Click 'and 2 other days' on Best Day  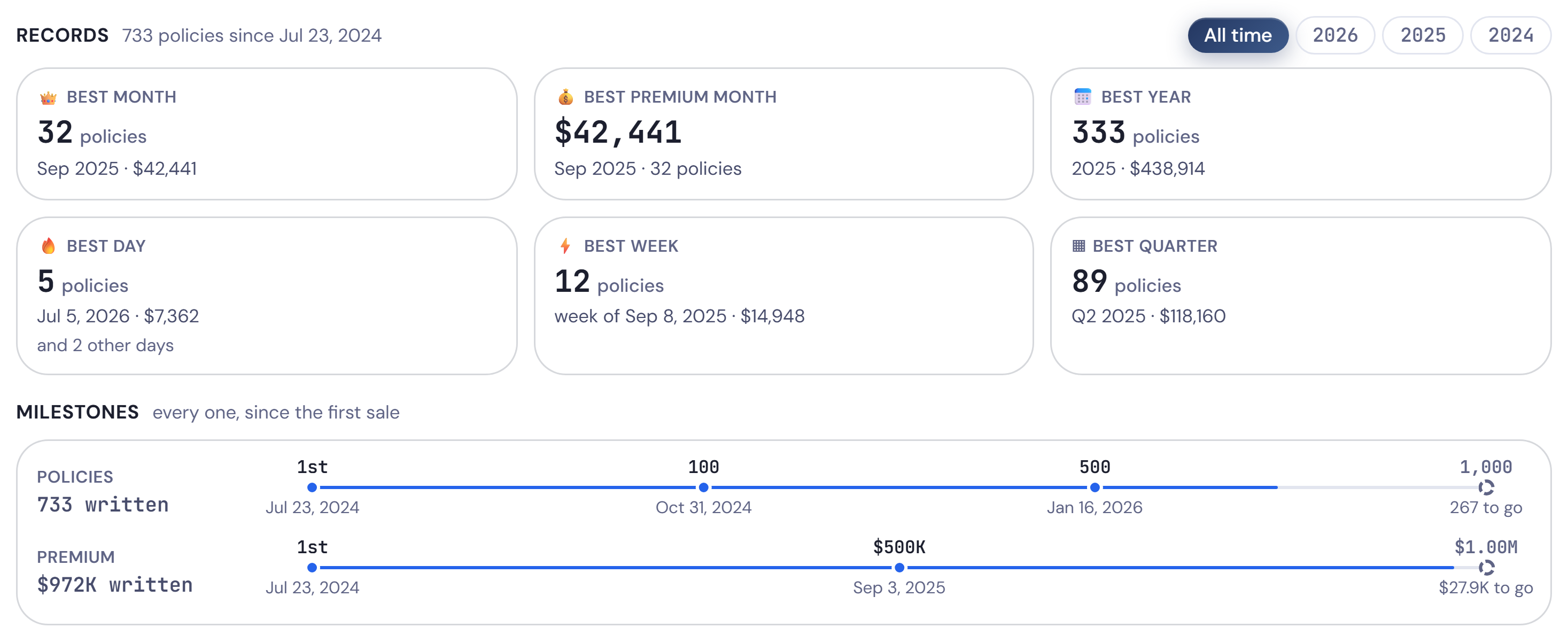click(x=105, y=345)
